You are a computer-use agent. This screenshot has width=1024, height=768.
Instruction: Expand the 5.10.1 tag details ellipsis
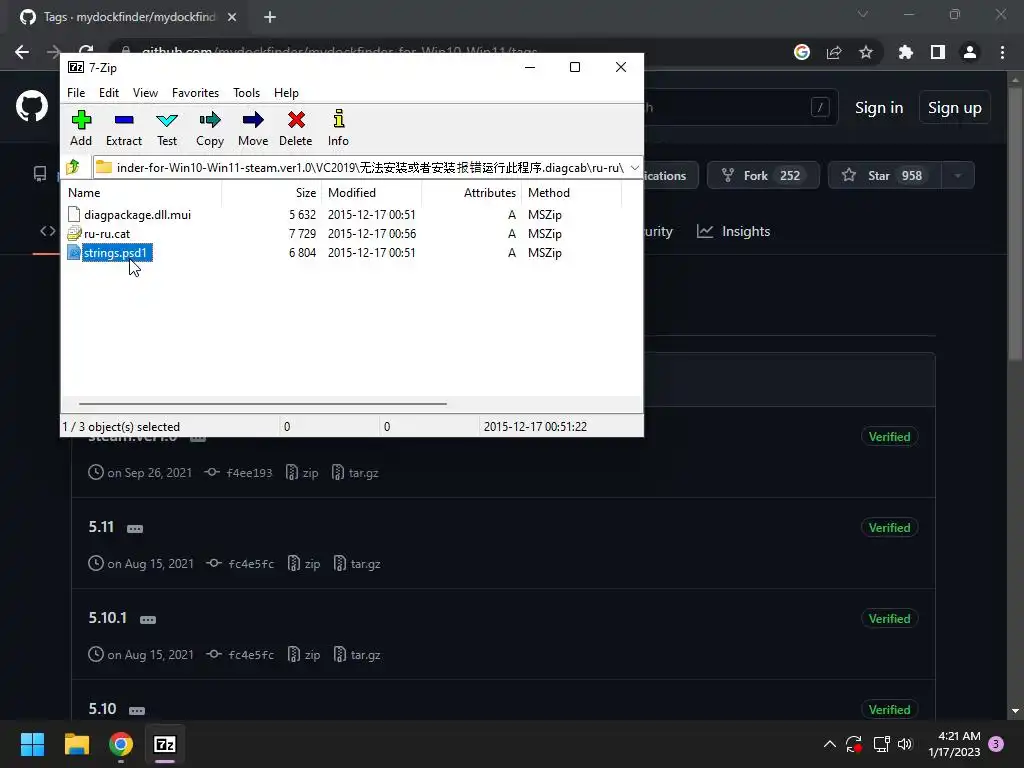coord(148,620)
